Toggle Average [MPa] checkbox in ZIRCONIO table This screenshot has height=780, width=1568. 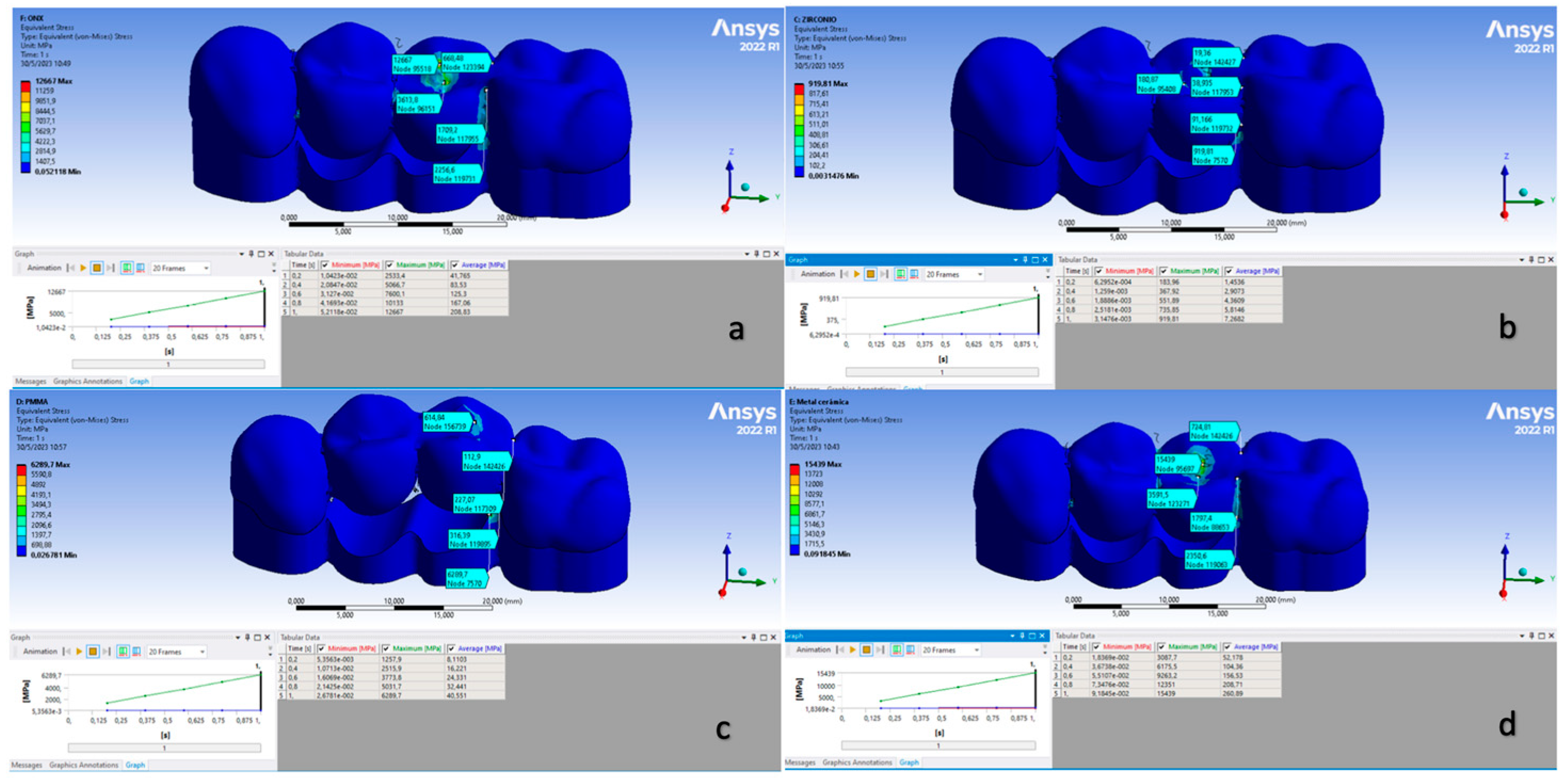pyautogui.click(x=1228, y=271)
